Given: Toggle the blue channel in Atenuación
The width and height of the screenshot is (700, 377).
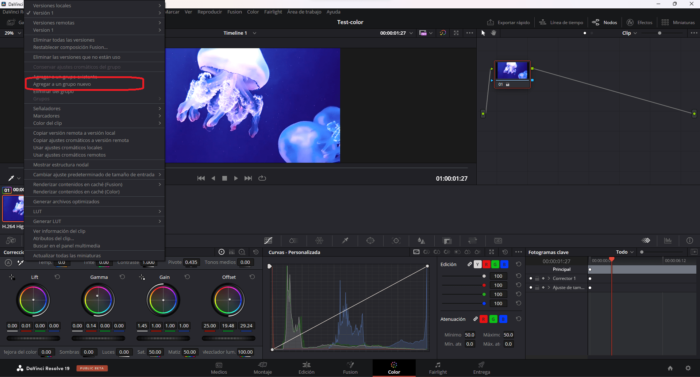Looking at the screenshot, I should [x=503, y=319].
